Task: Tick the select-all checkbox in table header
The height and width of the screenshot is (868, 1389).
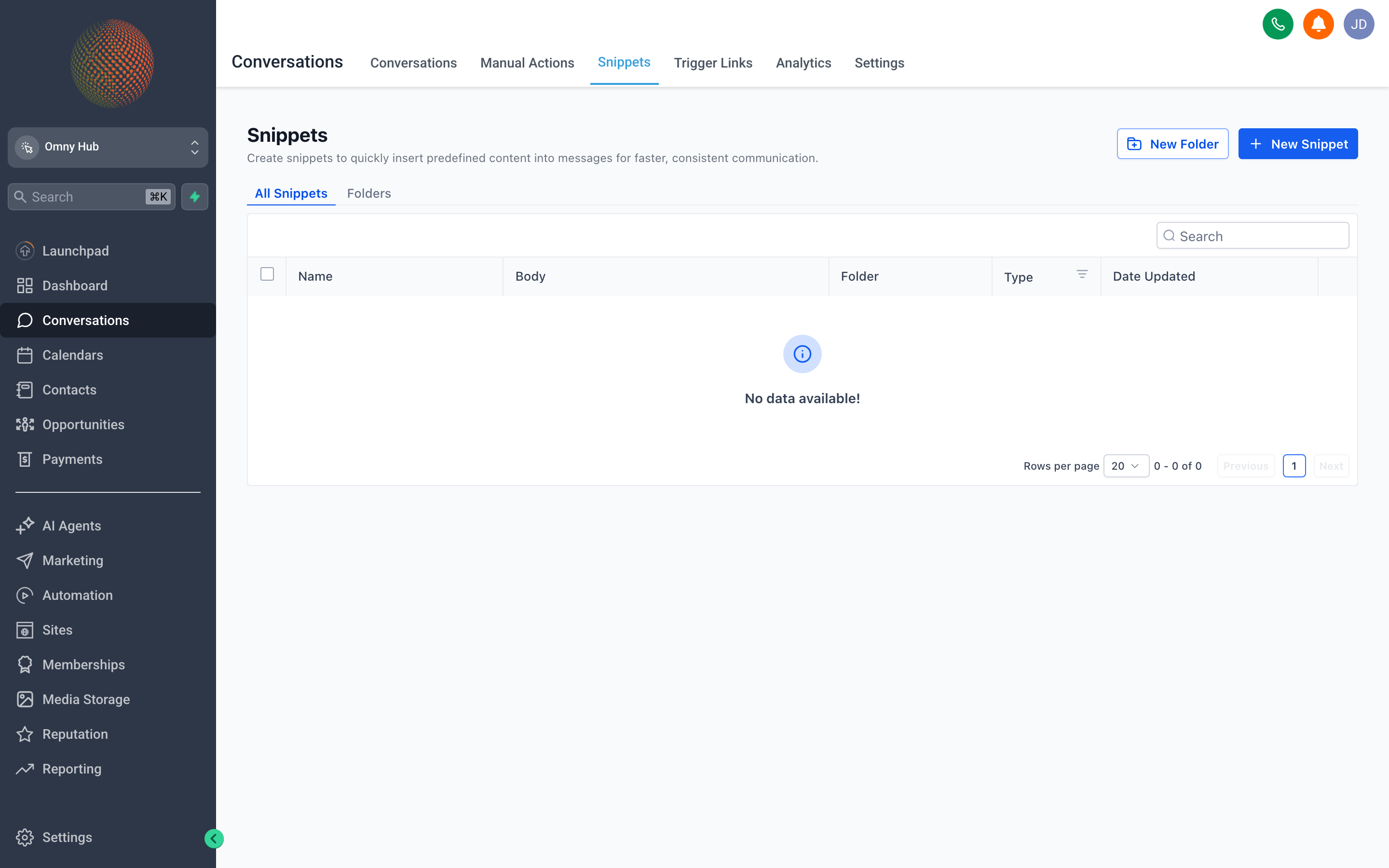Action: pos(267,274)
